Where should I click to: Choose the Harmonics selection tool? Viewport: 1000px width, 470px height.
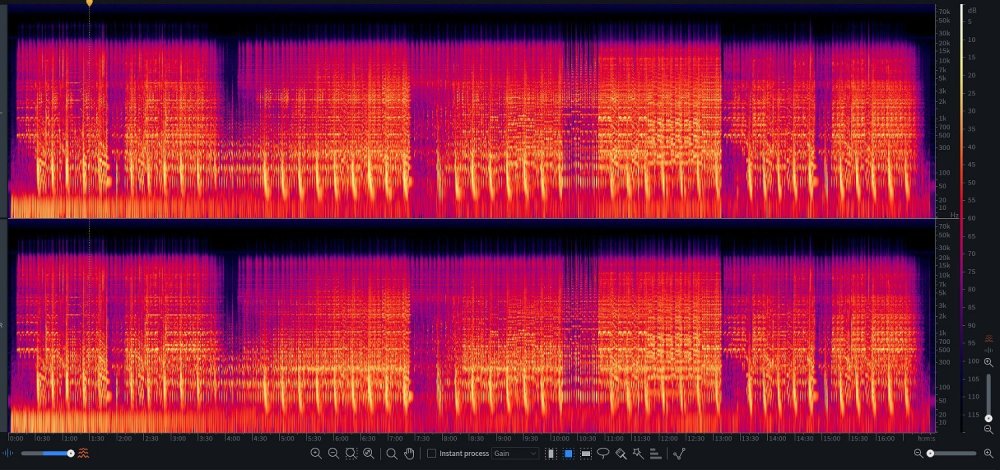(655, 454)
